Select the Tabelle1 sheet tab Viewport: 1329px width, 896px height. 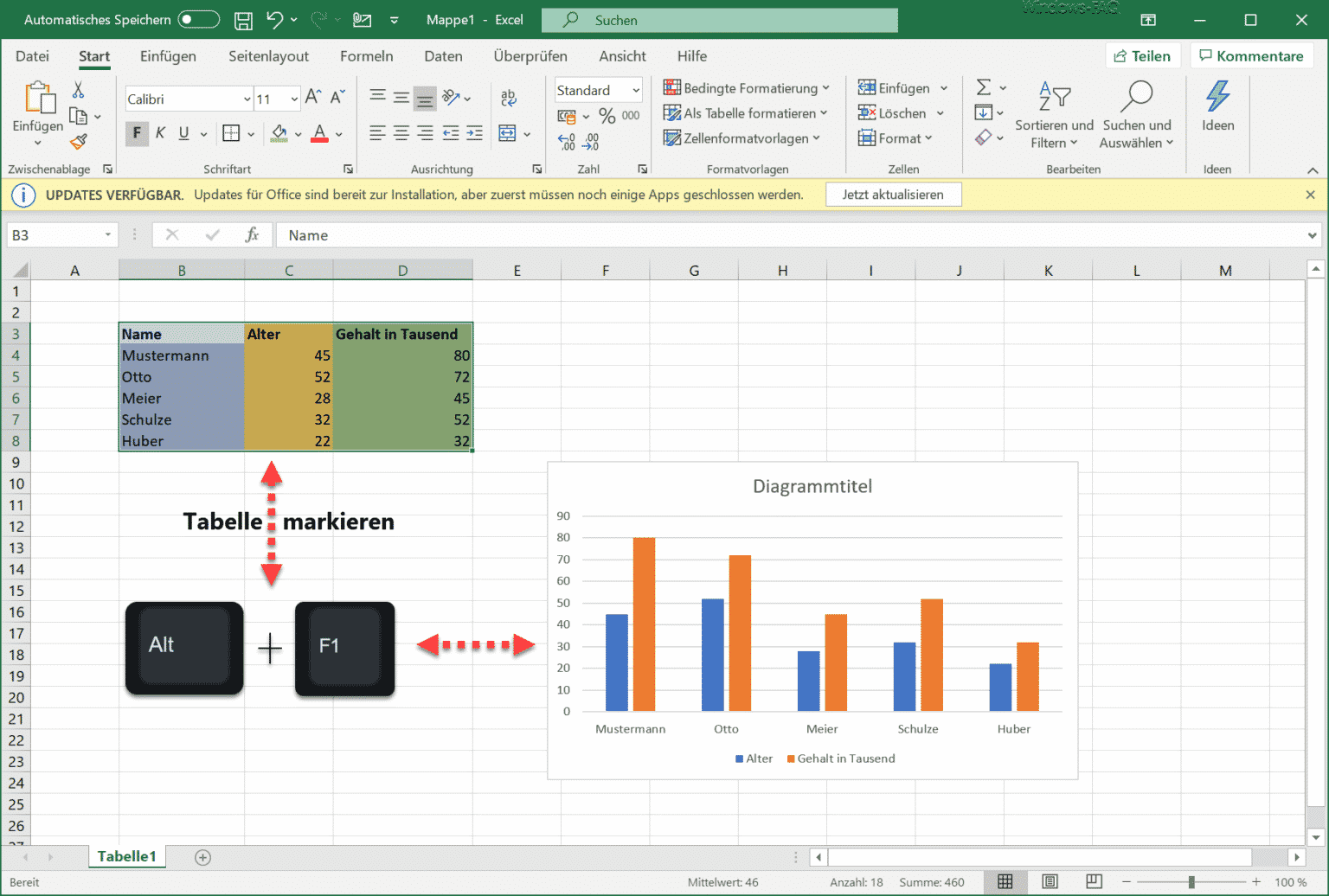click(x=127, y=856)
